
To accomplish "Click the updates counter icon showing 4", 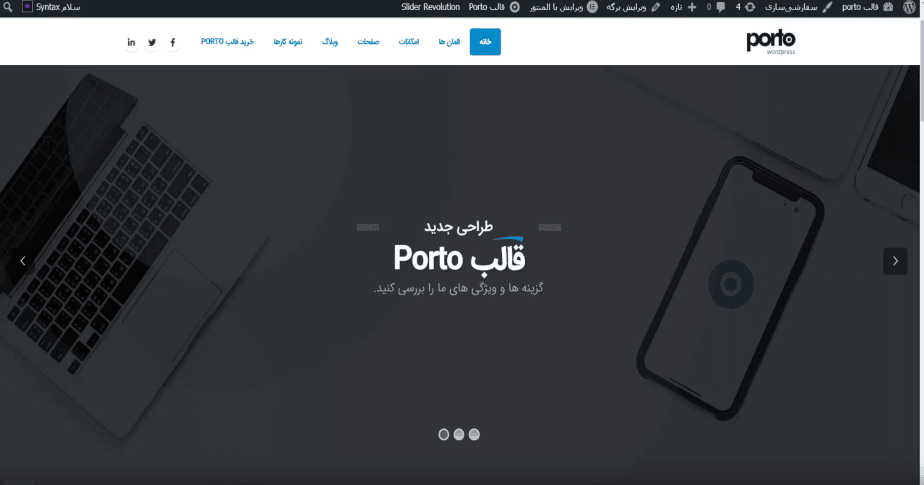I will tap(744, 7).
